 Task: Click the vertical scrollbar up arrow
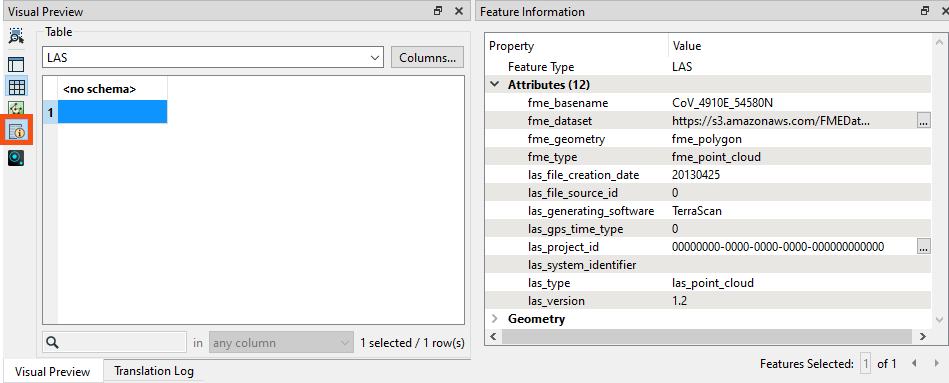click(x=939, y=42)
